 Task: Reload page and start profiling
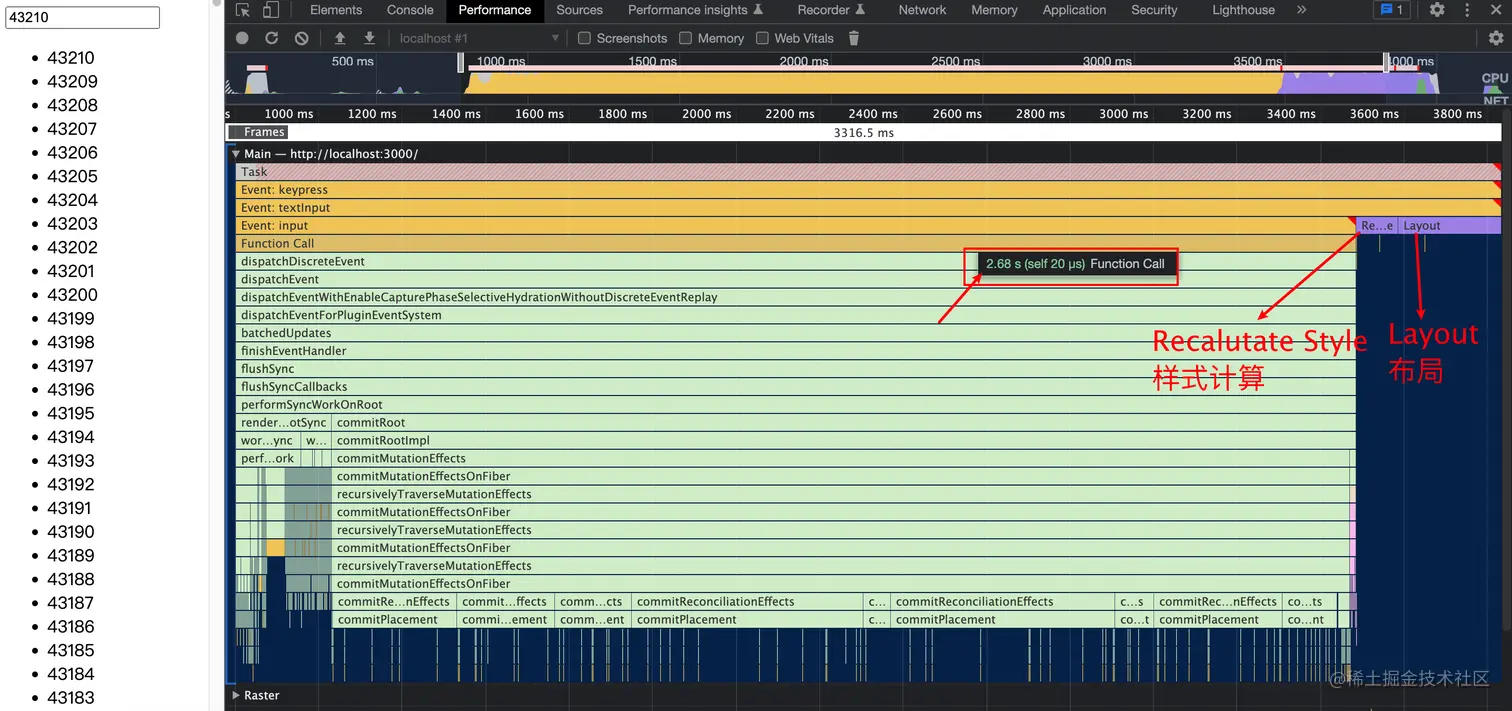pos(271,38)
